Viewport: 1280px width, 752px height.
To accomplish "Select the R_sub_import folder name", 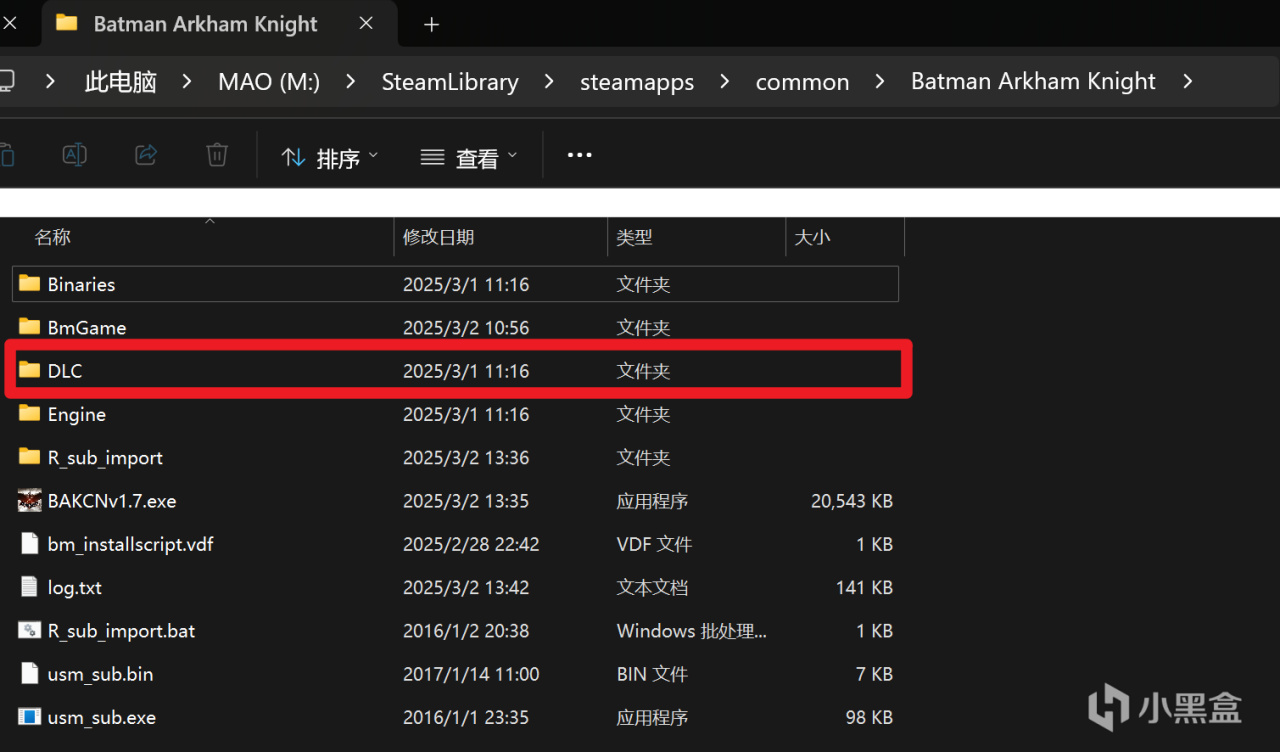I will 105,457.
